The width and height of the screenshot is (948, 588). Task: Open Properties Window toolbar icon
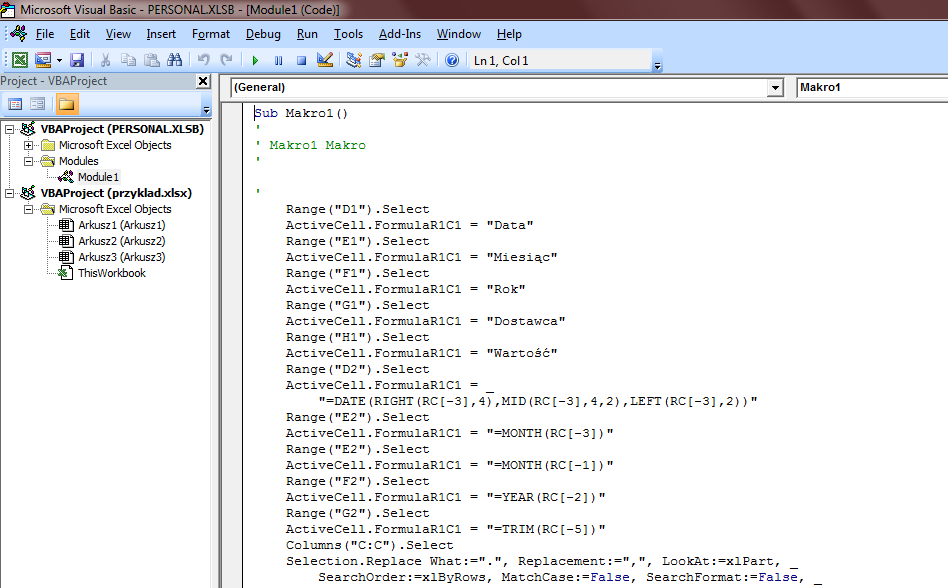point(377,60)
